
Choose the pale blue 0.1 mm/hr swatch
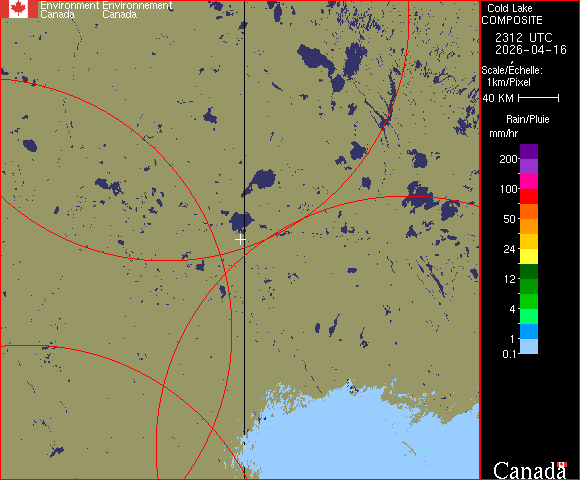[x=529, y=347]
